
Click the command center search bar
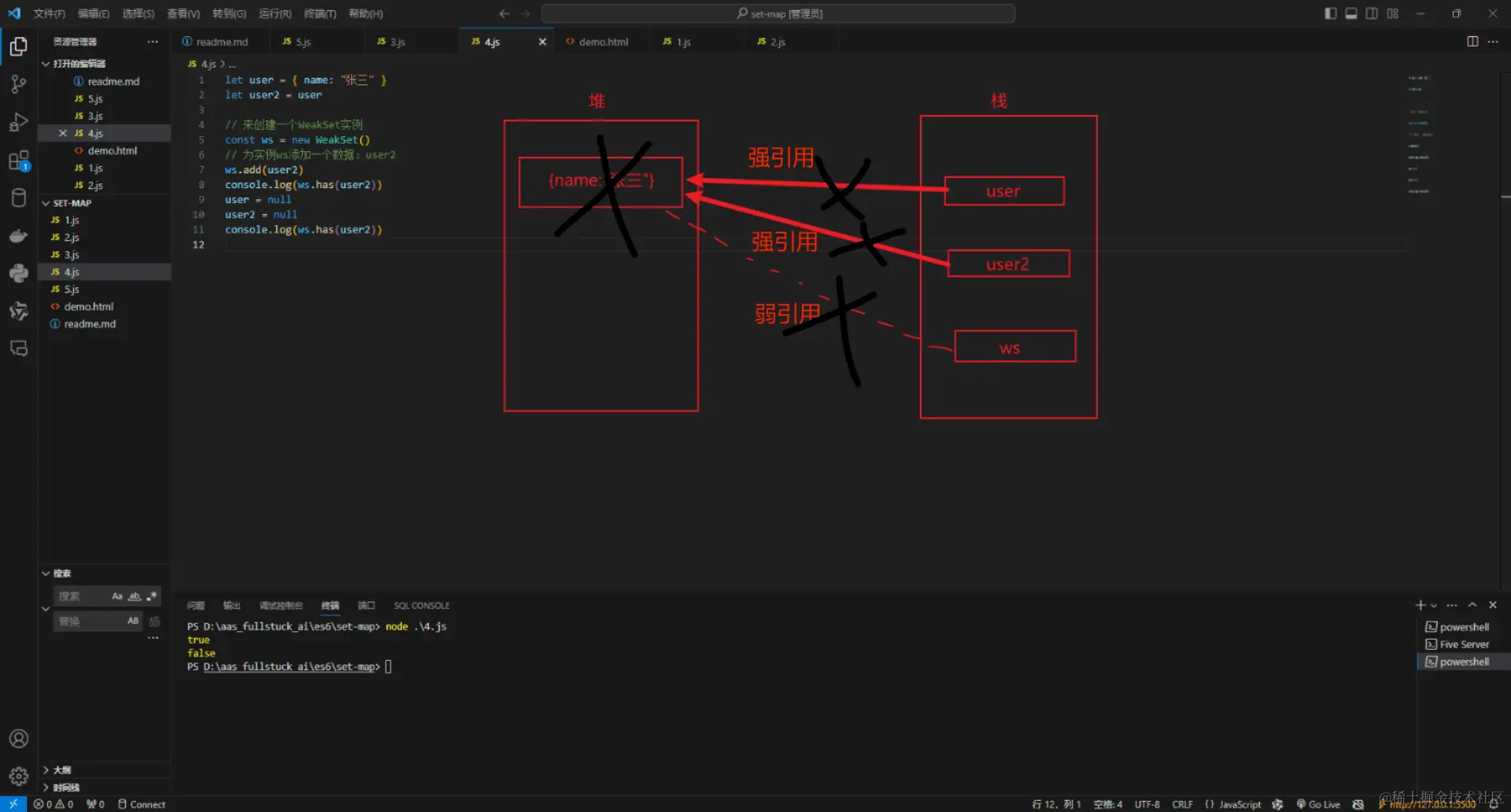coord(778,13)
